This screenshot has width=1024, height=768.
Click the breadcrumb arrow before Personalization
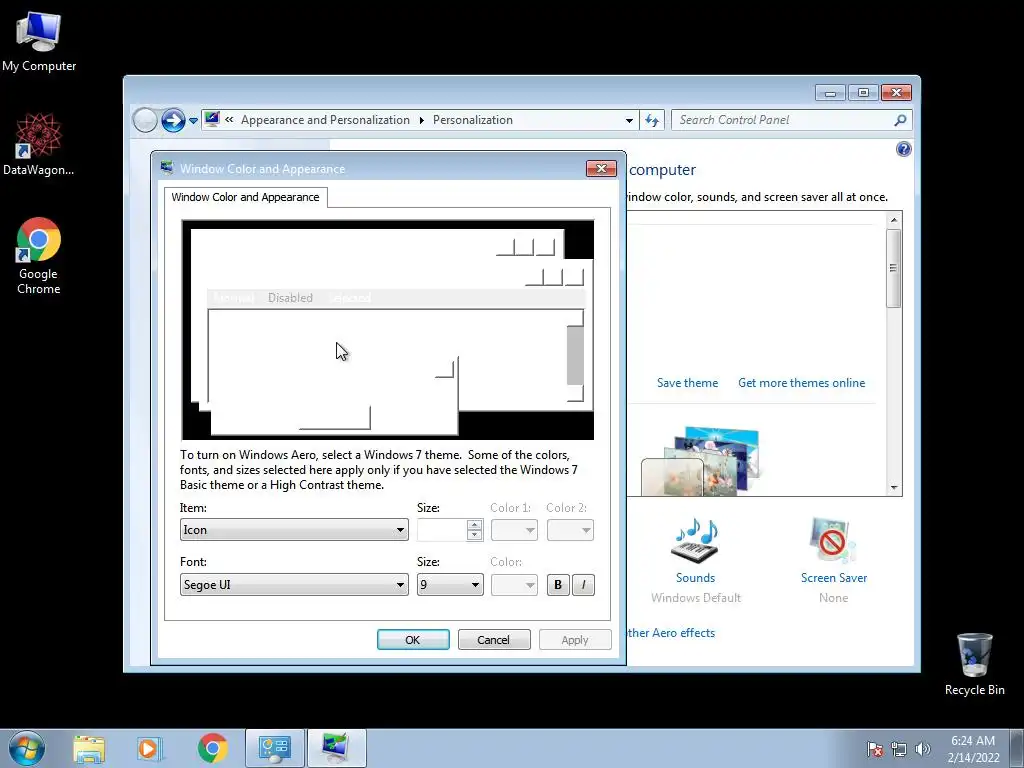coord(421,120)
